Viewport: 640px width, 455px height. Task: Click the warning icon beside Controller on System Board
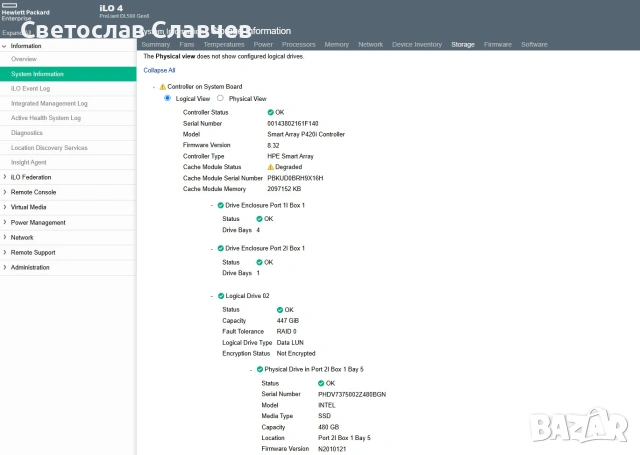coord(162,87)
